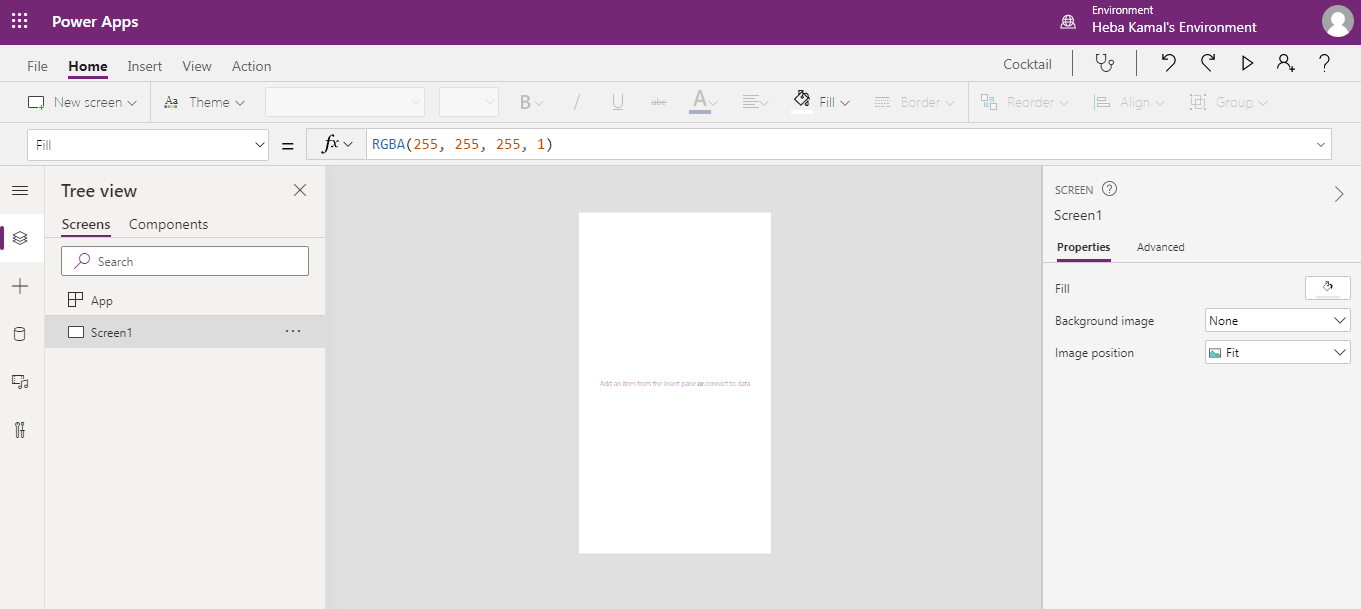Open the Theme dropdown

[204, 101]
